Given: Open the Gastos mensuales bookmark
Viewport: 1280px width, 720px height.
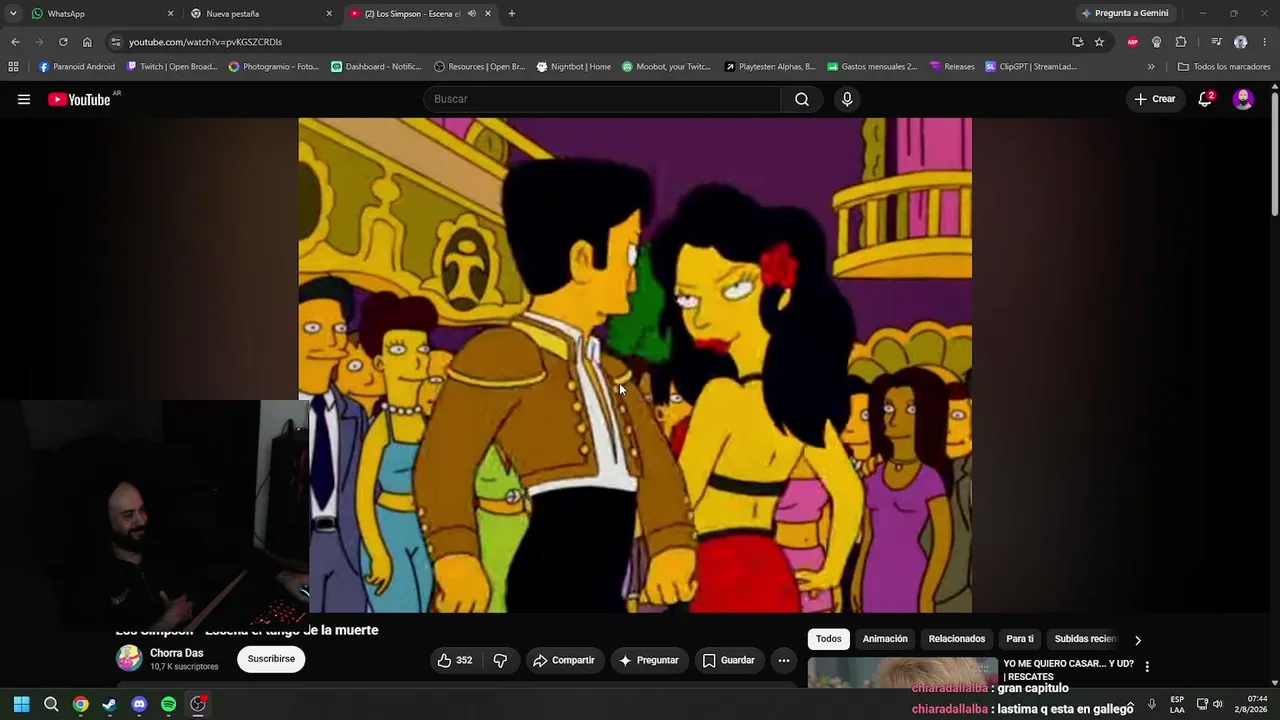Looking at the screenshot, I should (872, 67).
